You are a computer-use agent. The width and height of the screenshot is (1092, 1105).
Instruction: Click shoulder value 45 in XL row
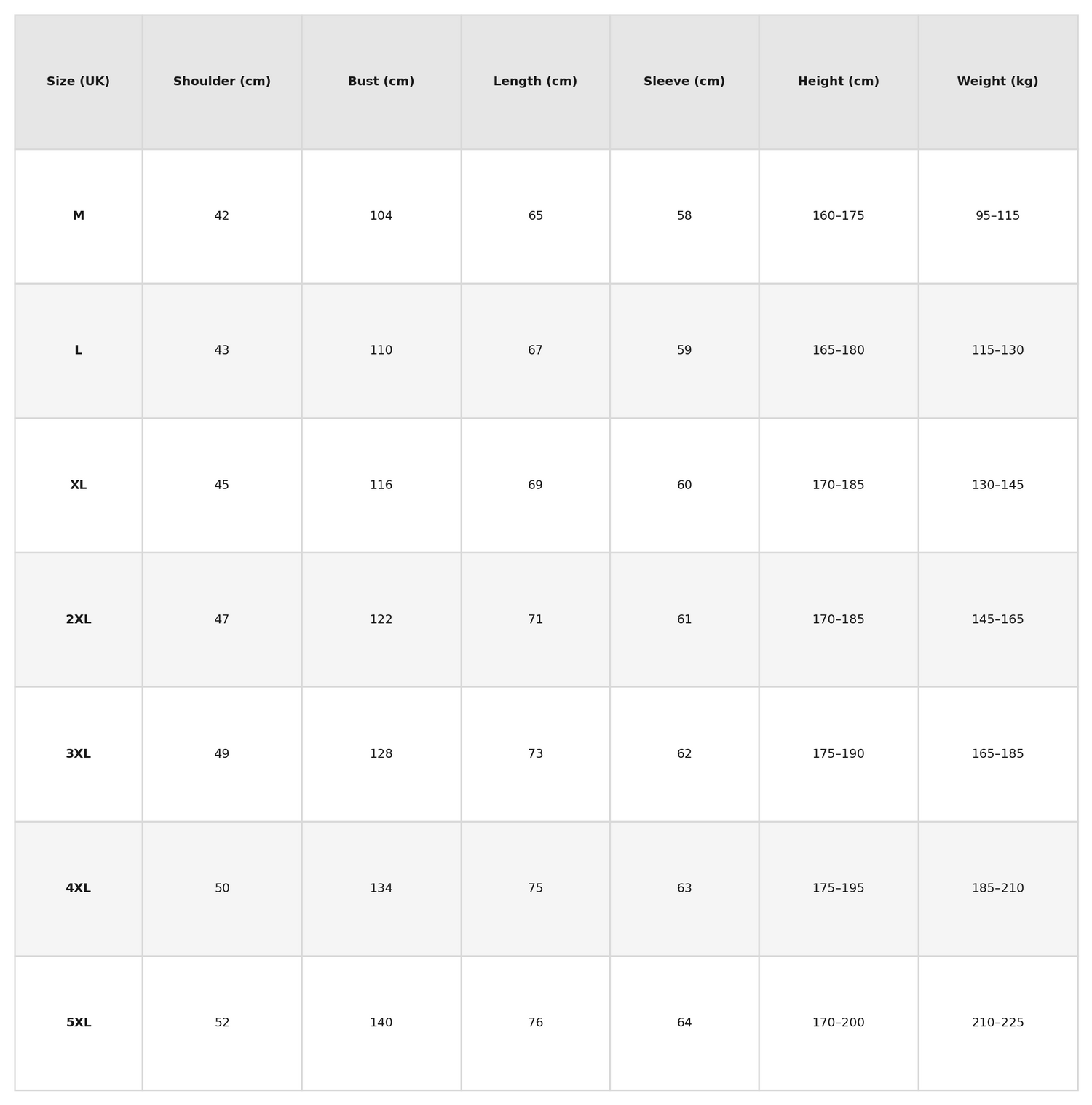click(222, 485)
